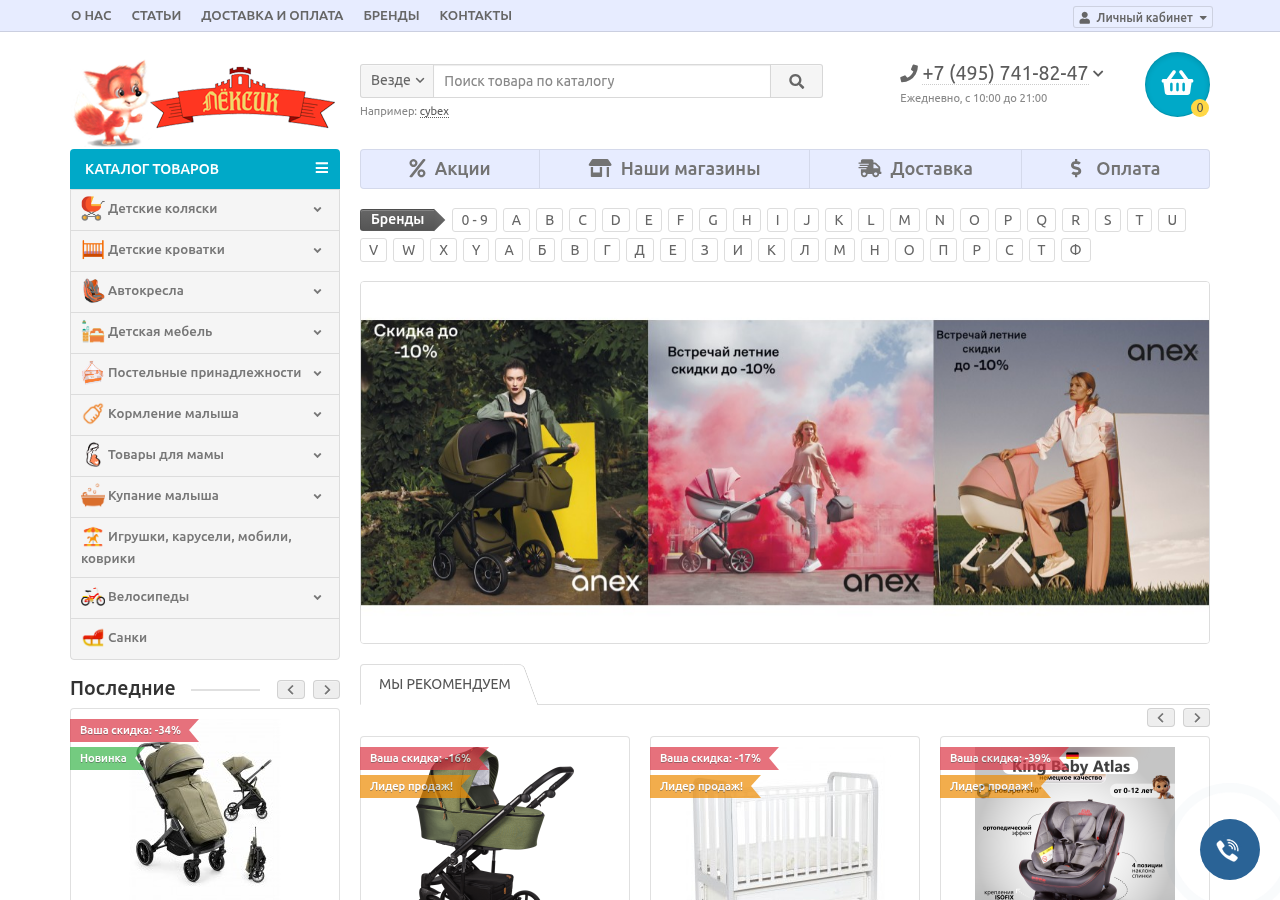
Task: Open ДОСТАВКА И ОПЛАТА top menu link
Action: (272, 16)
